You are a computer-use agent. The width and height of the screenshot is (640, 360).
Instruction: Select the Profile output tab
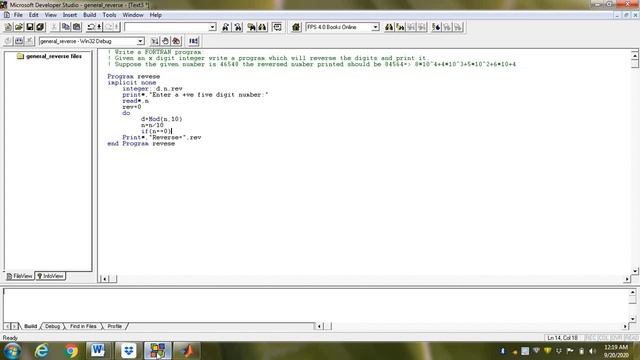(115, 326)
